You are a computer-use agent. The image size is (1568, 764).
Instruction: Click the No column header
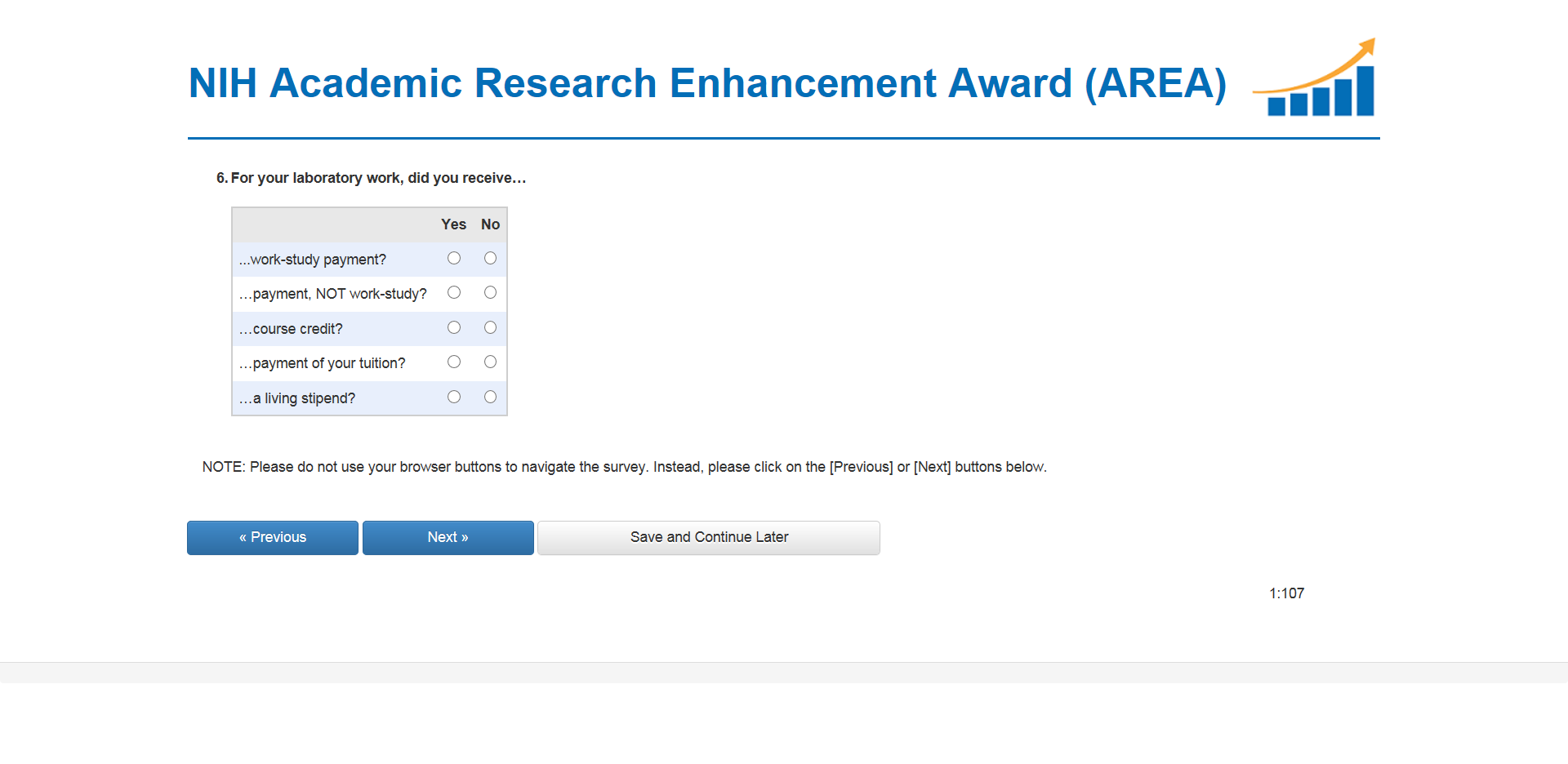pyautogui.click(x=490, y=224)
